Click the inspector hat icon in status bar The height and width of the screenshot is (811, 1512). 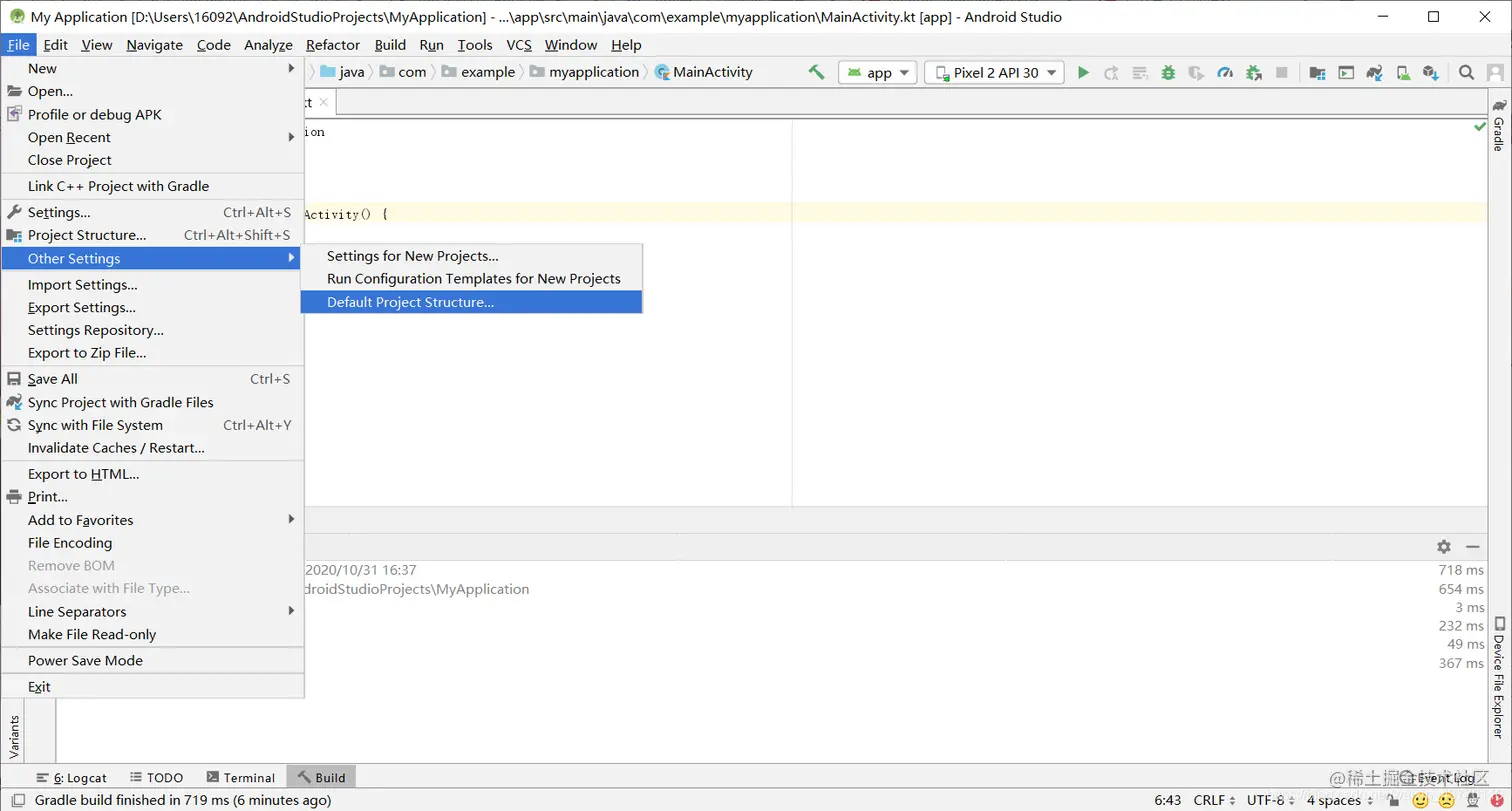(1472, 800)
